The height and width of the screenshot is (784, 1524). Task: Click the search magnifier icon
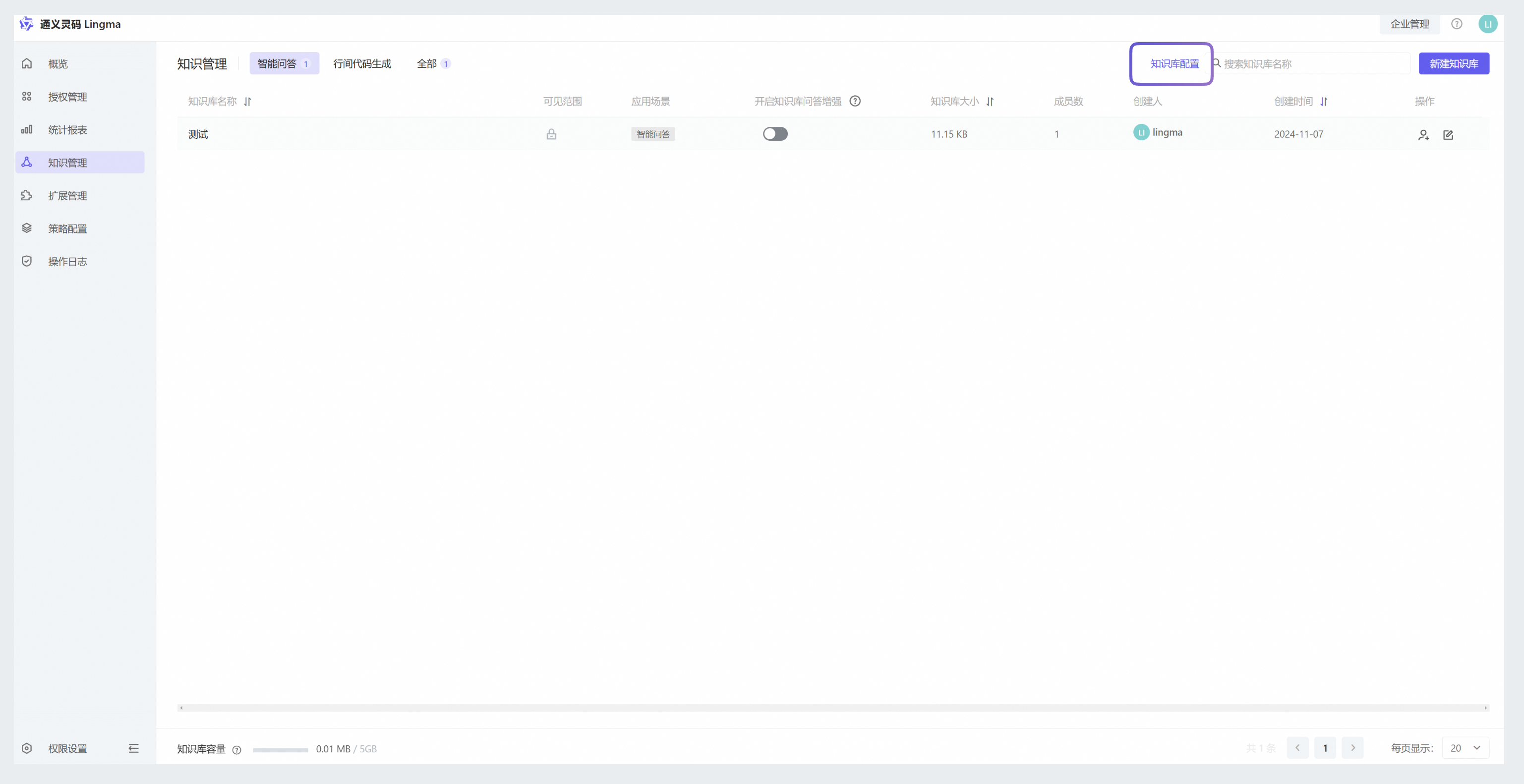point(1216,62)
